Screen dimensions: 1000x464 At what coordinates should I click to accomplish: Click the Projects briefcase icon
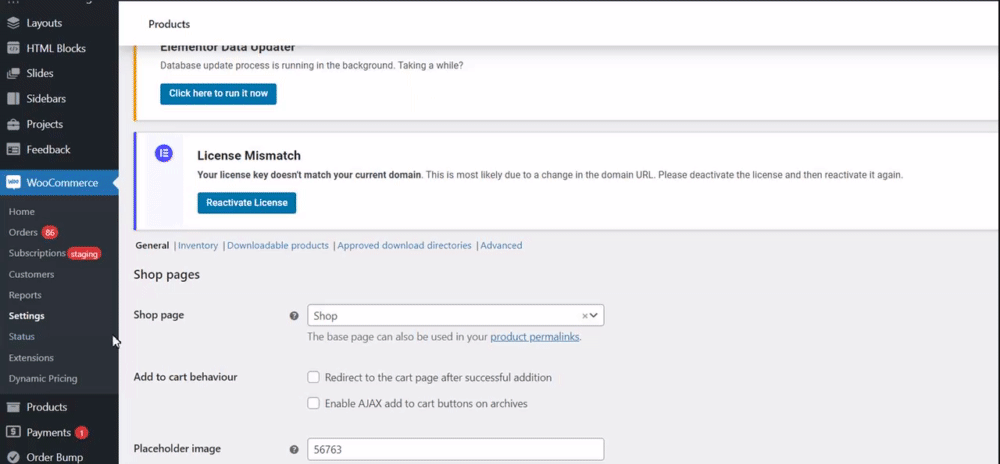click(x=13, y=124)
